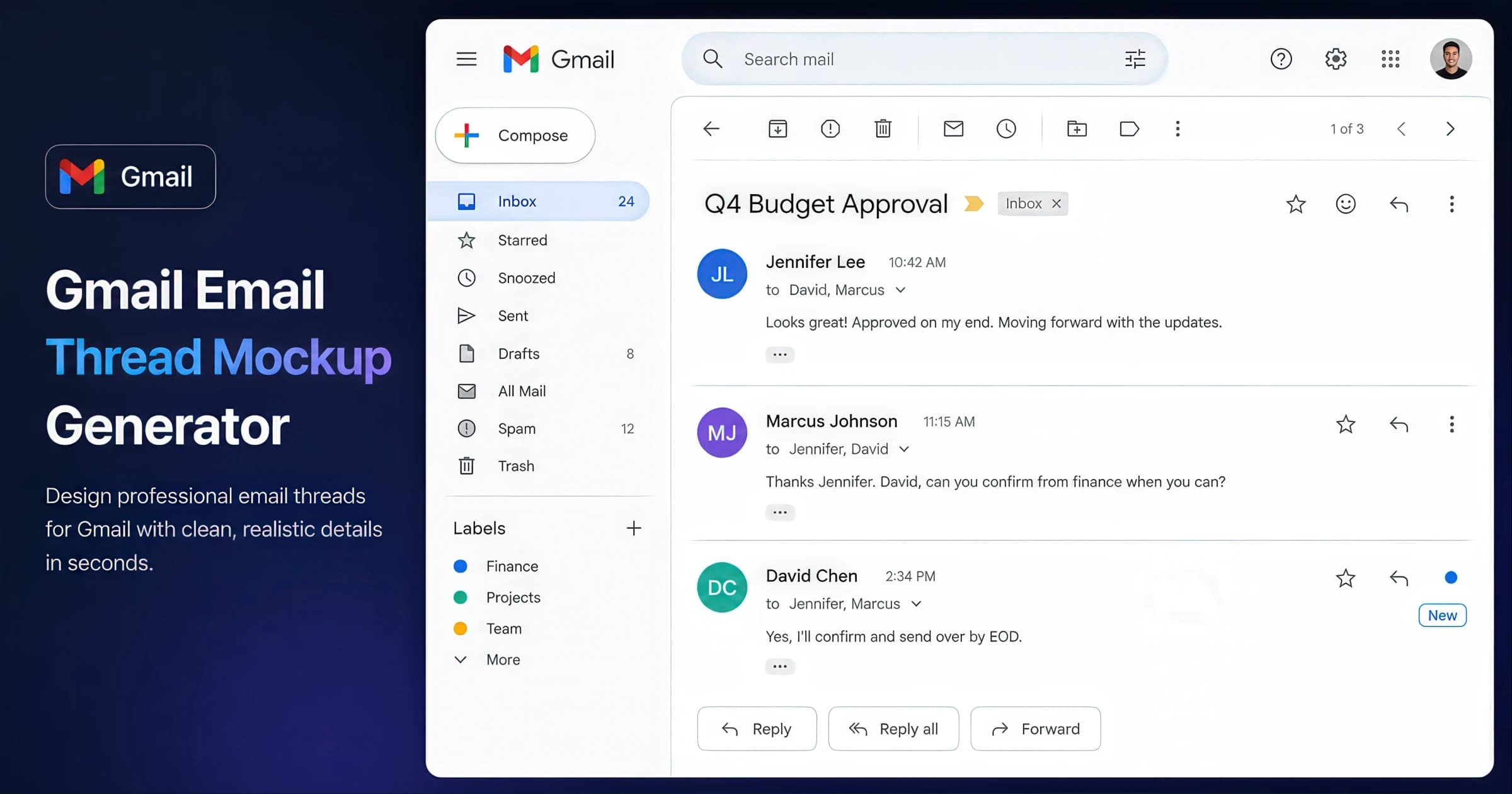
Task: Click the New badge
Action: (1442, 615)
